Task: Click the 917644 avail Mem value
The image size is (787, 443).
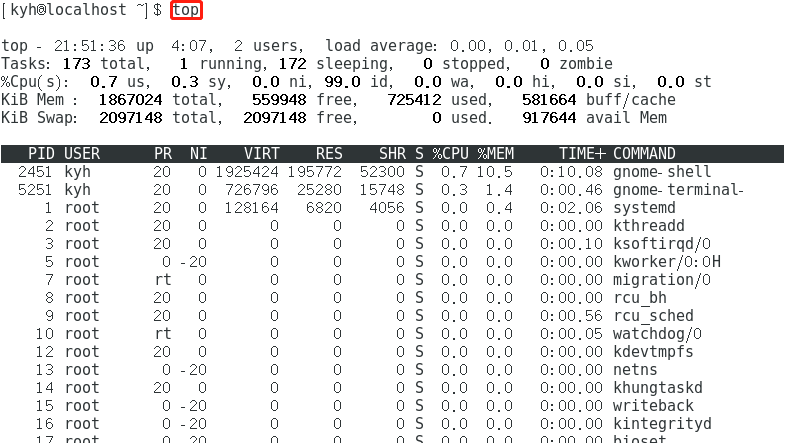Action: pyautogui.click(x=549, y=118)
